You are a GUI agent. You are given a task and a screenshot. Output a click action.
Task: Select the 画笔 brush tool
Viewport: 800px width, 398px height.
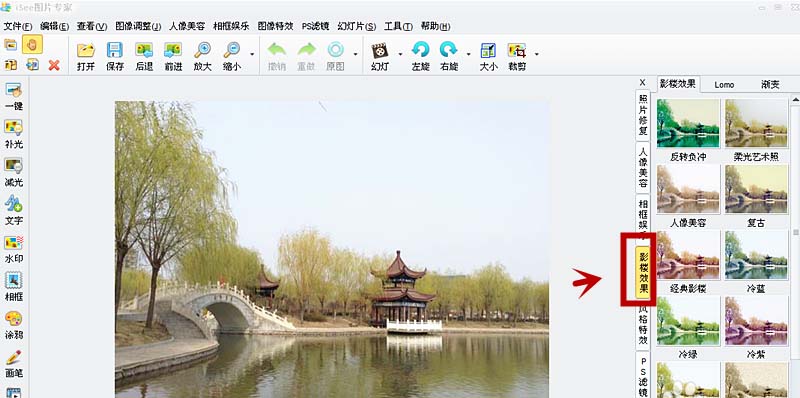pyautogui.click(x=14, y=363)
